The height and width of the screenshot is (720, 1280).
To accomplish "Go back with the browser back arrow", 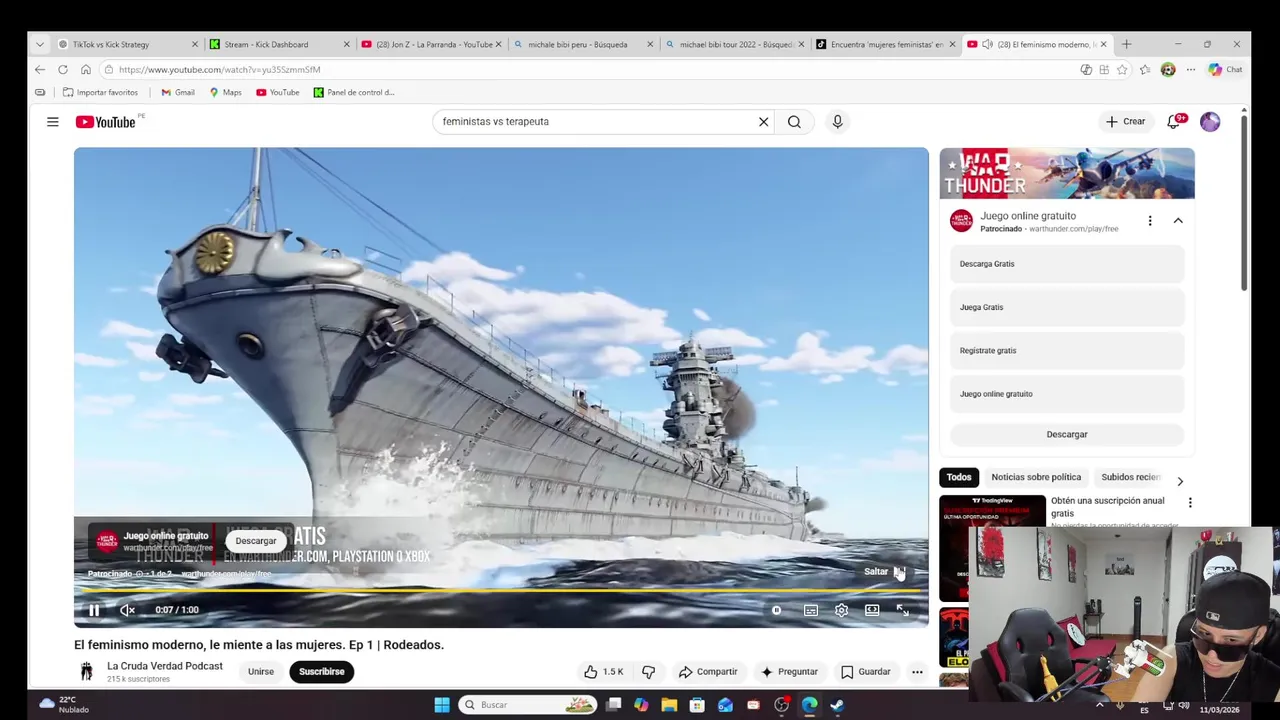I will coord(39,70).
